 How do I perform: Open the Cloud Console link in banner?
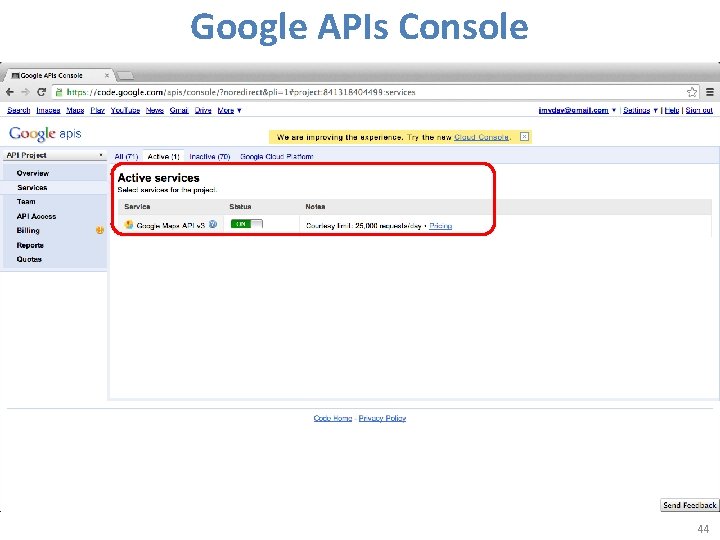(x=481, y=137)
